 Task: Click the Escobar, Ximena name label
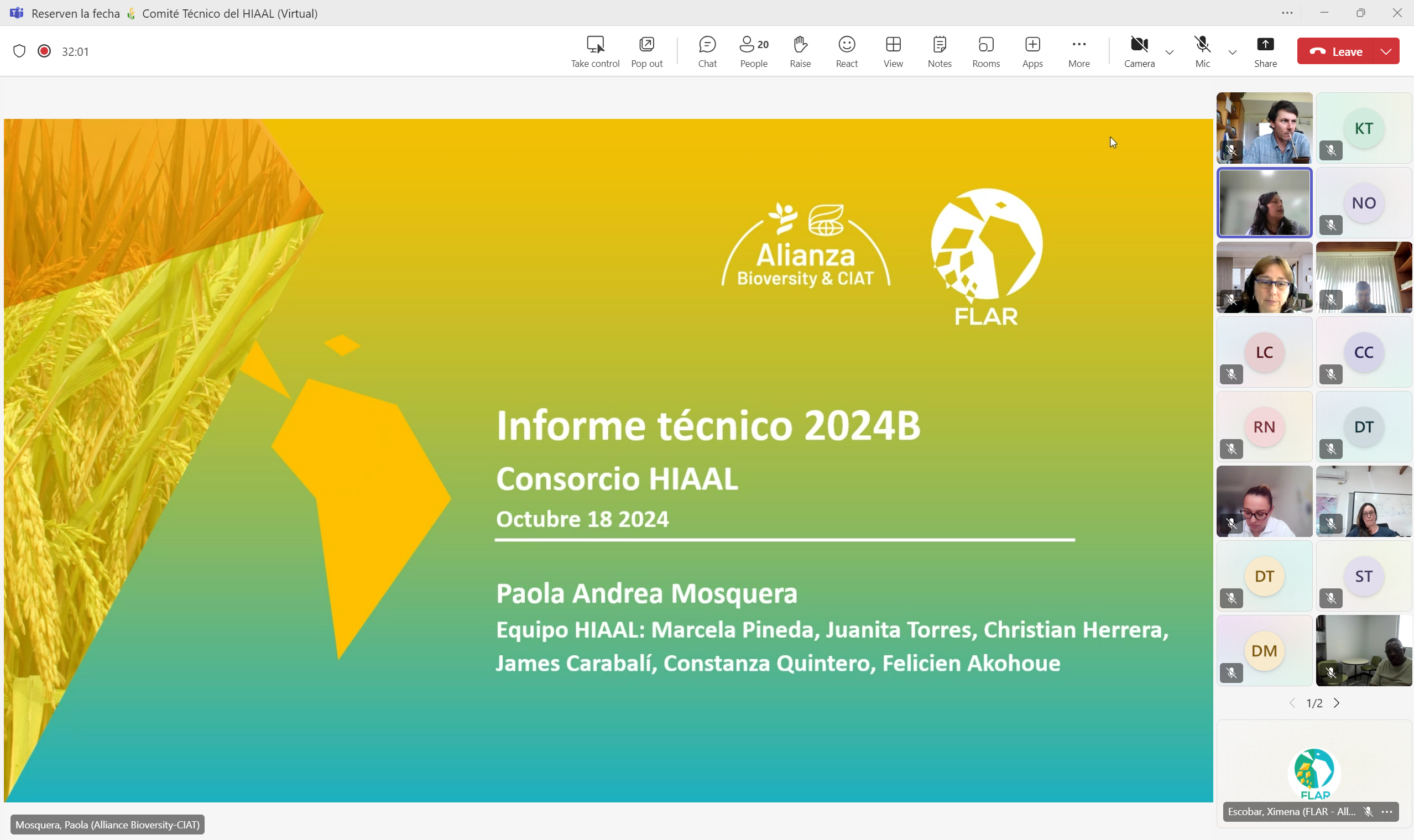pyautogui.click(x=1291, y=812)
